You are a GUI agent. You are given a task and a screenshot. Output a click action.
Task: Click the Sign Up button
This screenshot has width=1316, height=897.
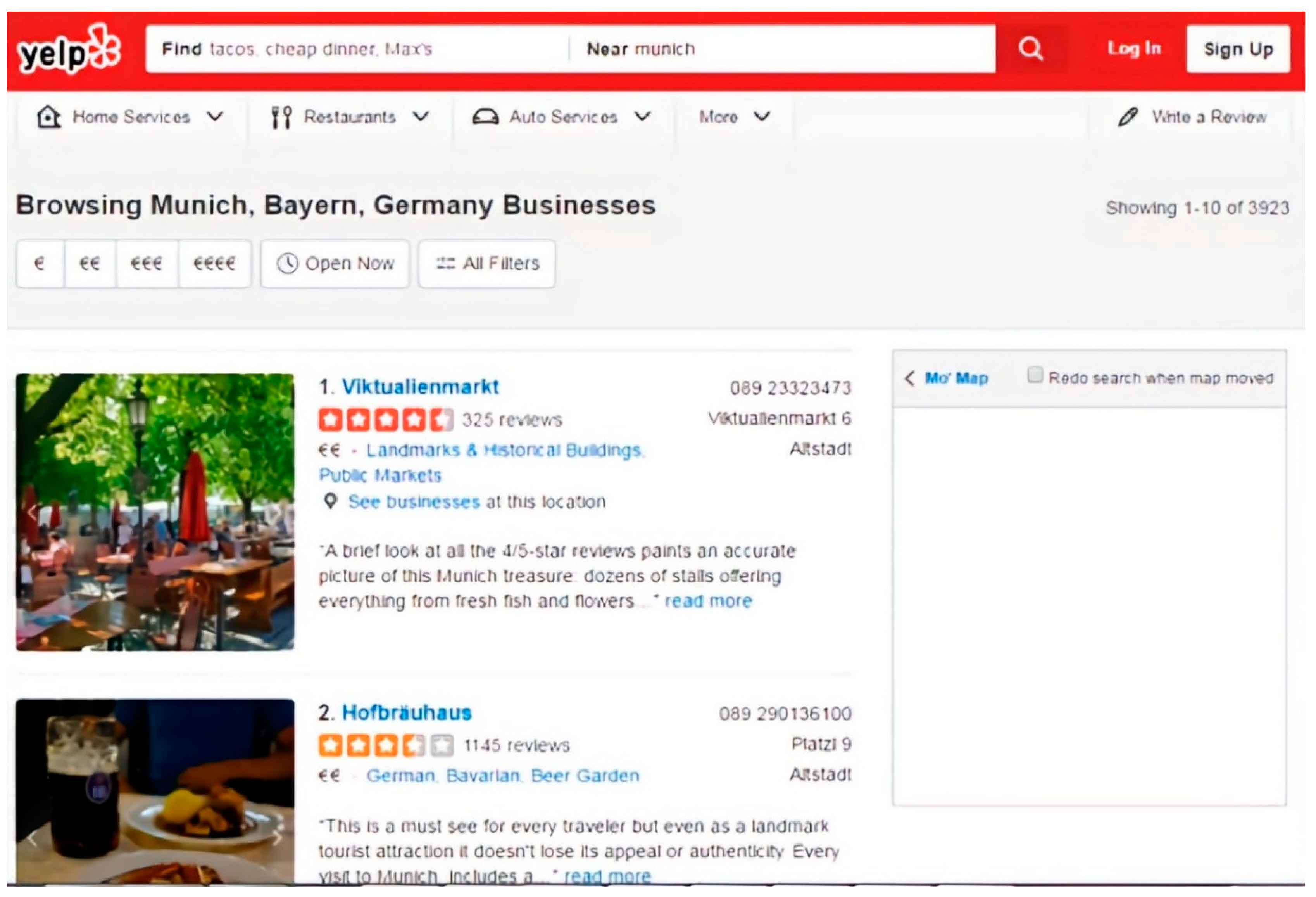pyautogui.click(x=1238, y=49)
